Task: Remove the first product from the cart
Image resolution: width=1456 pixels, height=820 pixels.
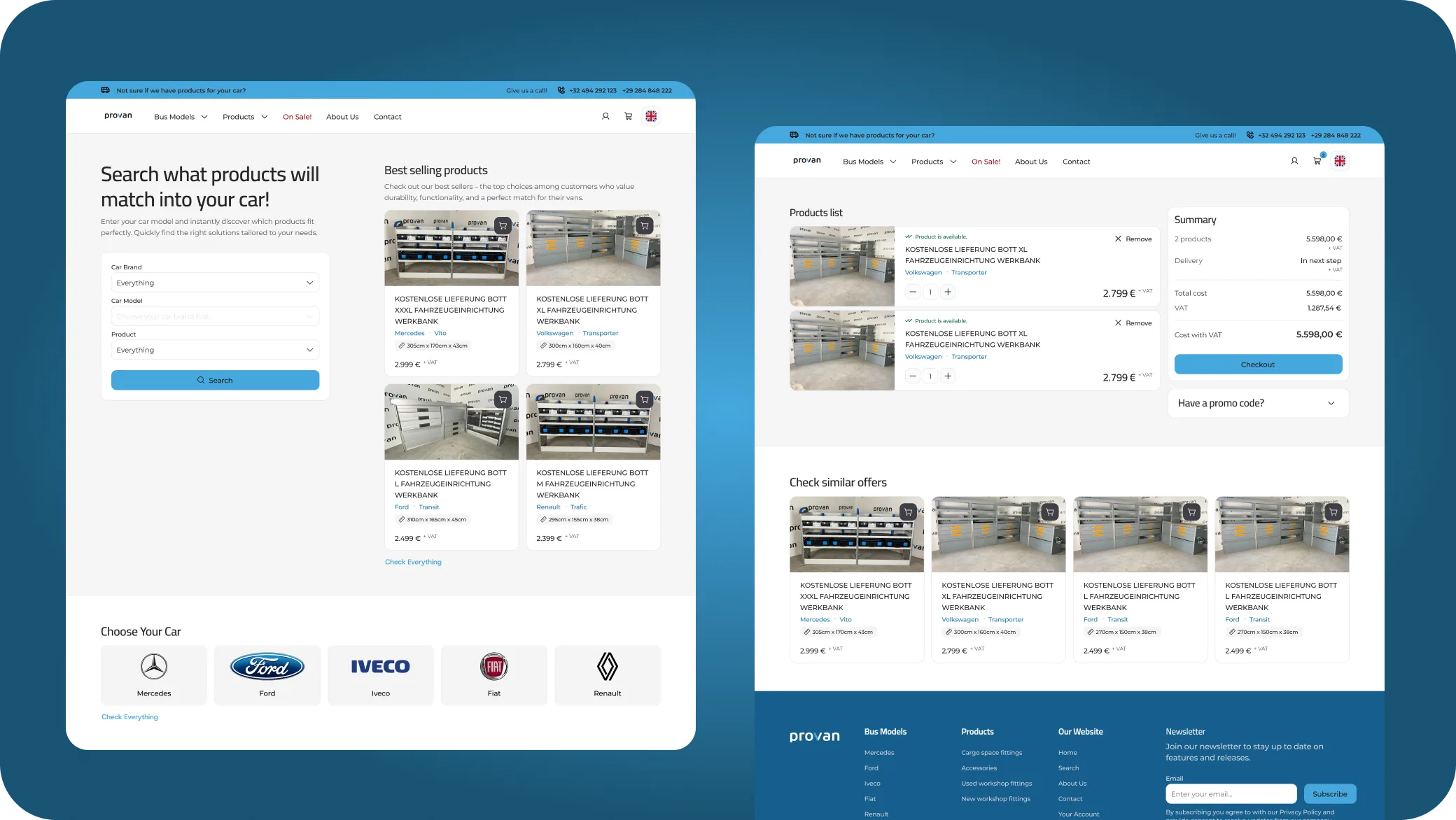Action: [x=1133, y=239]
